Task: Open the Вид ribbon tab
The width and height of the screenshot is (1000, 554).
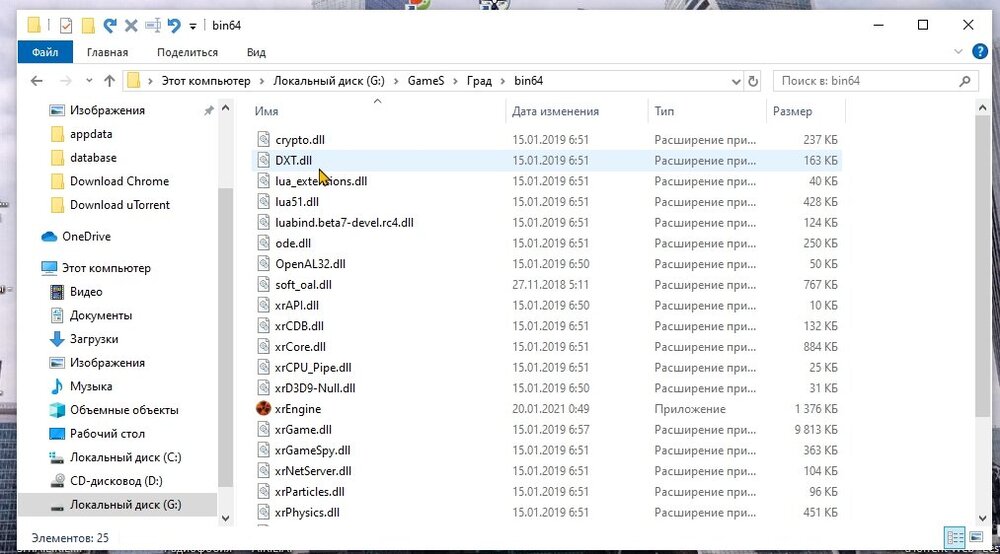Action: pos(256,52)
